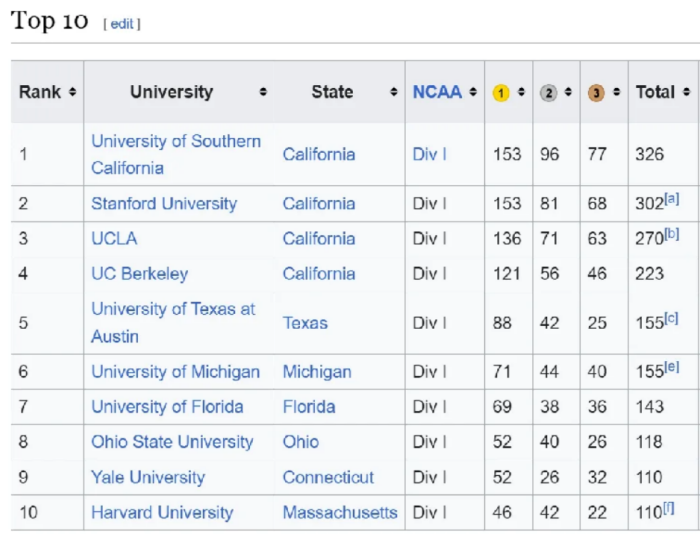Click the Harvard University link
700x537 pixels.
162,512
